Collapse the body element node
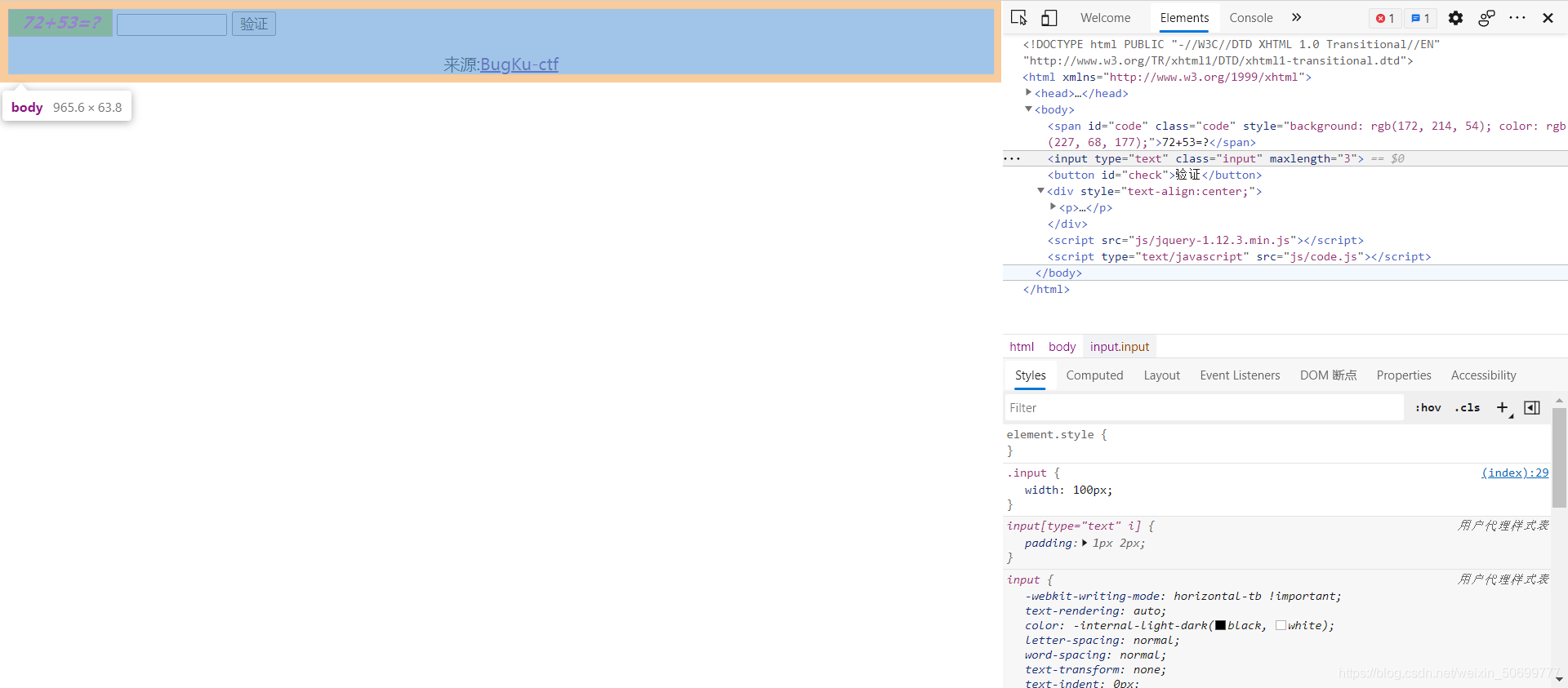The height and width of the screenshot is (688, 1568). [1028, 109]
